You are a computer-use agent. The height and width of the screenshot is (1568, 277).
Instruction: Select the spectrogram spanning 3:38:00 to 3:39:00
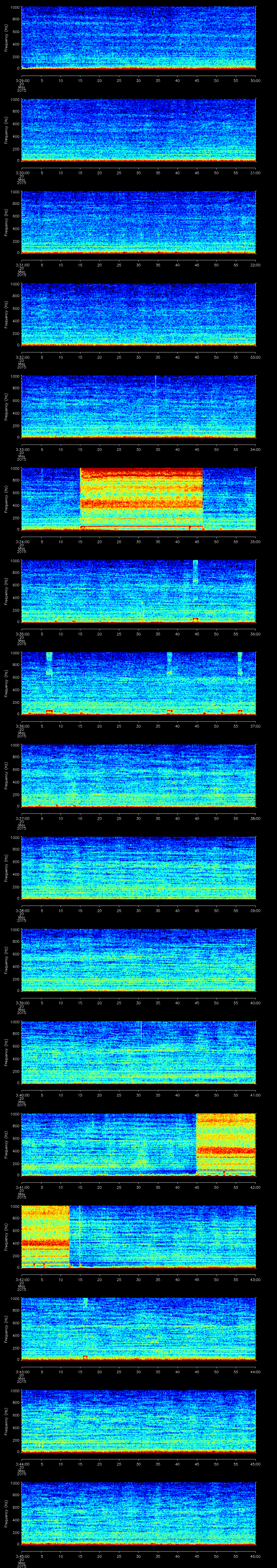point(138,868)
